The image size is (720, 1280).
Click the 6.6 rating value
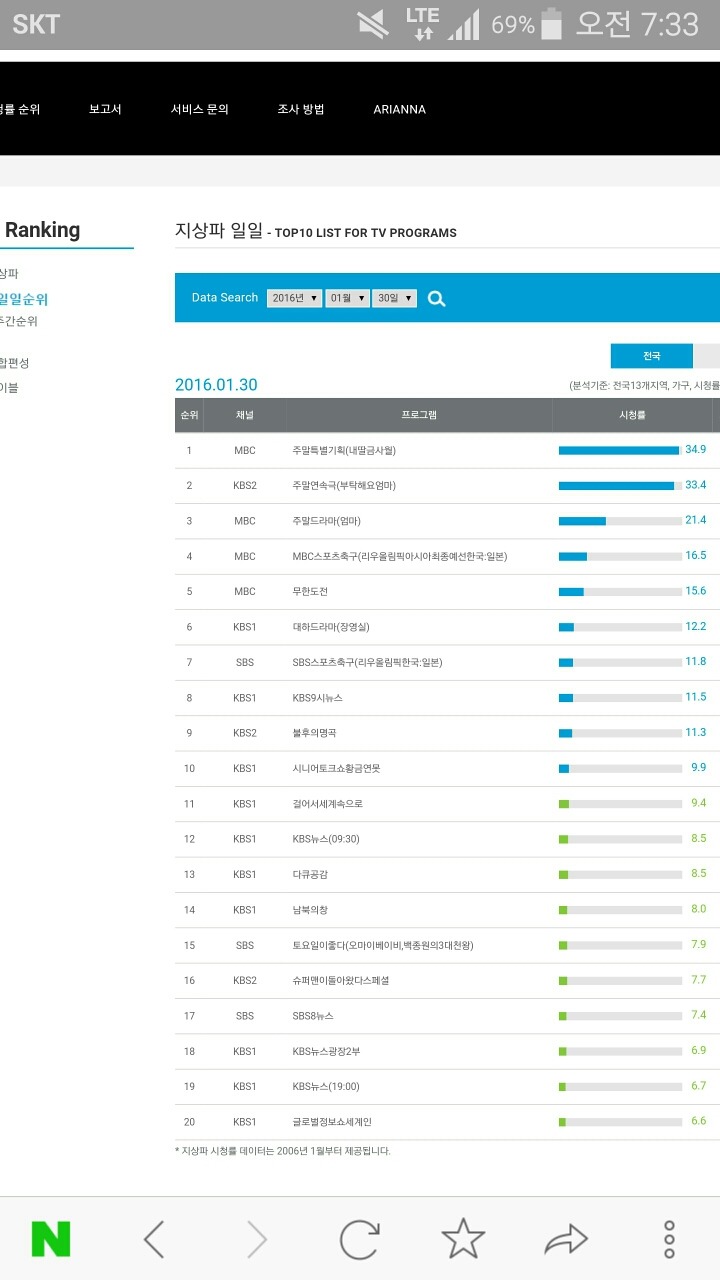[x=699, y=1121]
